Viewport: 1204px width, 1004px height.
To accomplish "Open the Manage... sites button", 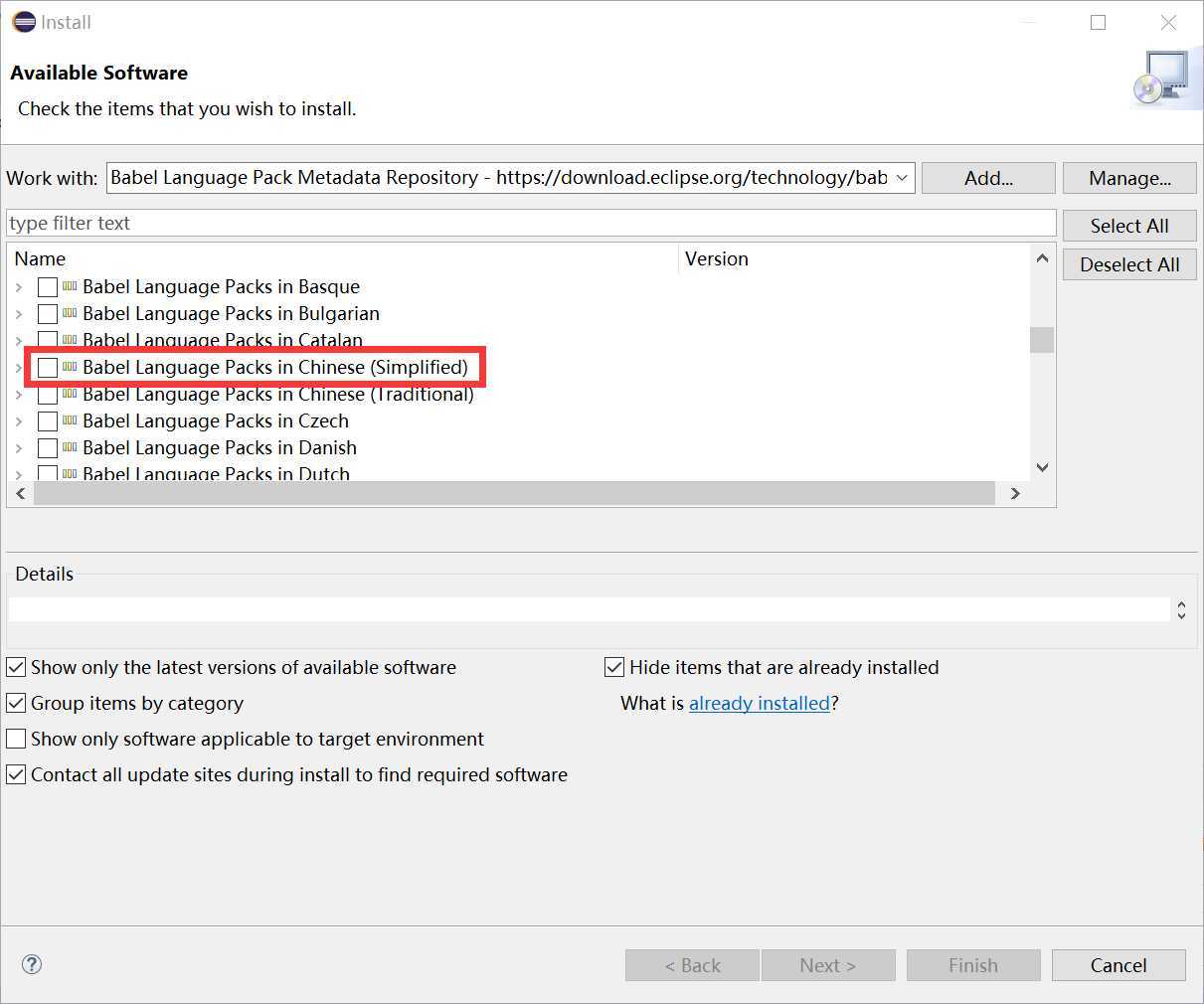I will (x=1129, y=178).
